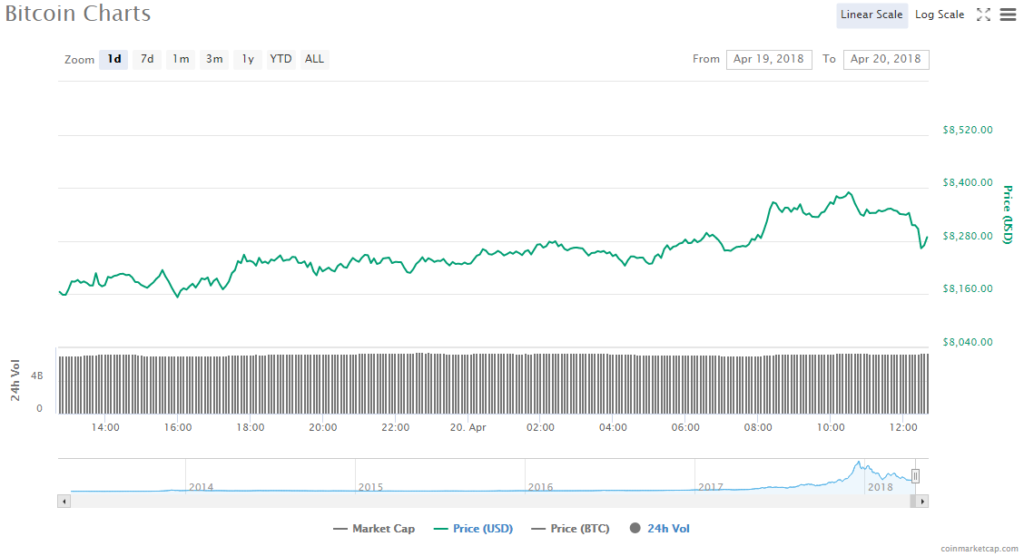Open the chart hamburger menu
This screenshot has height=556, width=1024.
pyautogui.click(x=1007, y=14)
